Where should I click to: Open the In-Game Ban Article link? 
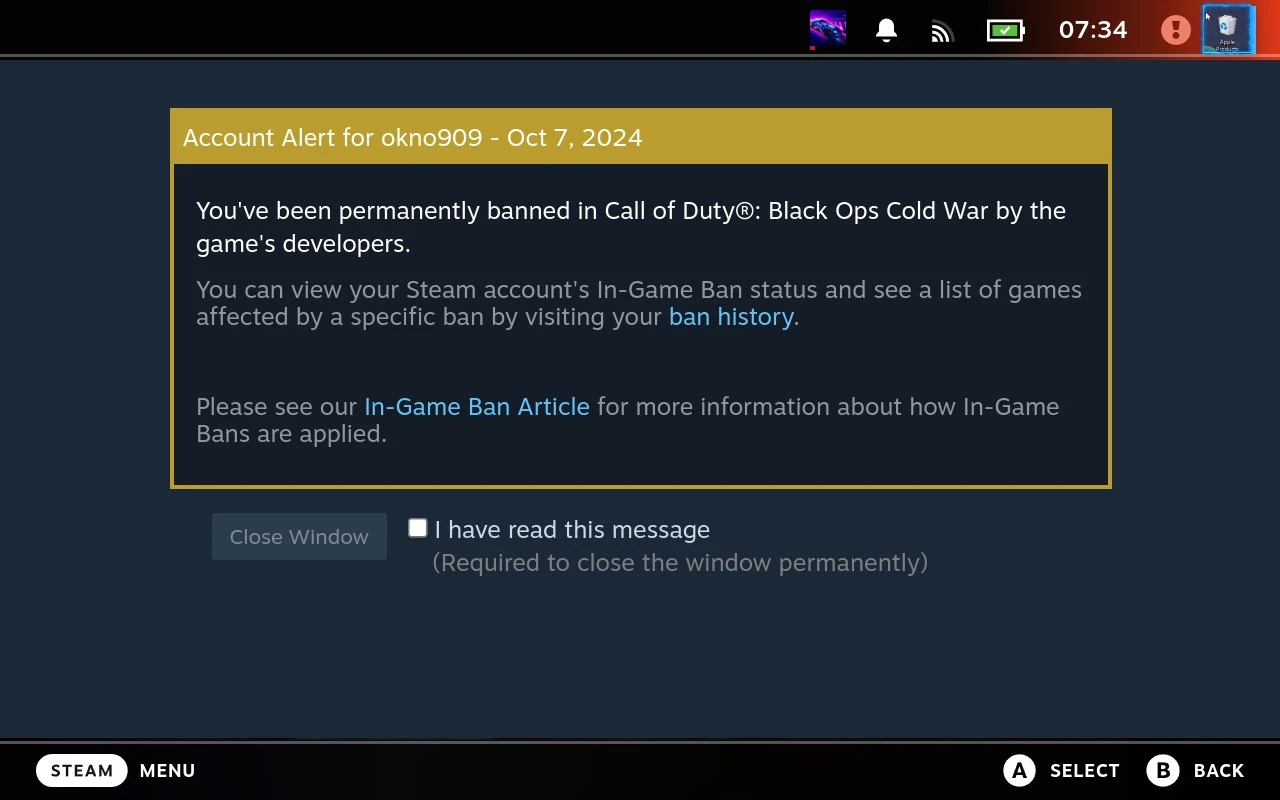(x=477, y=407)
